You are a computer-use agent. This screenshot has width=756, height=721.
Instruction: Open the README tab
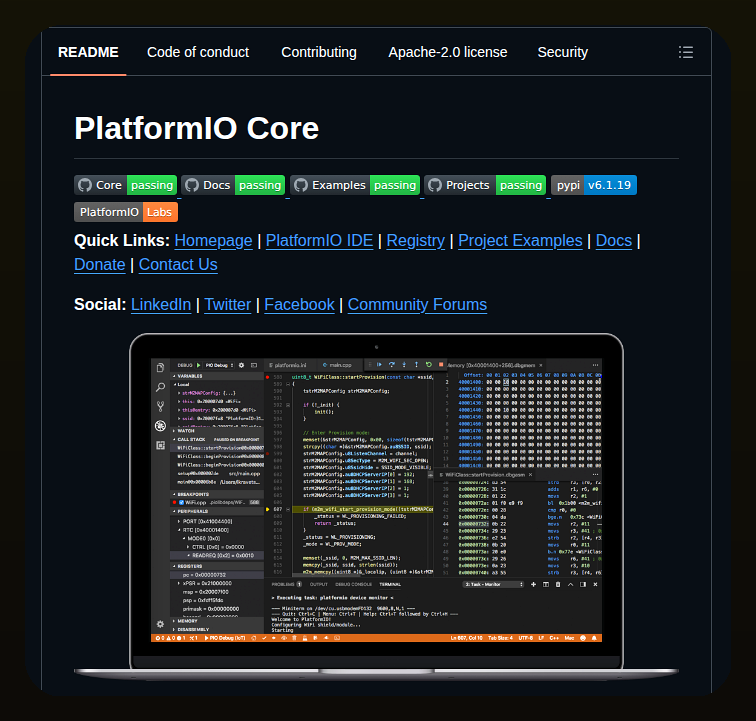[x=88, y=52]
